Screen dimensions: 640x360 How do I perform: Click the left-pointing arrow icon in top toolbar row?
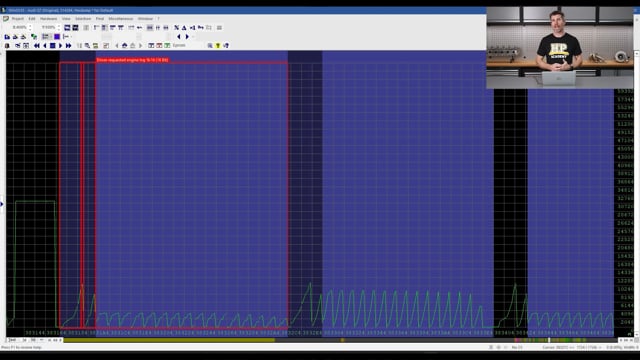(140, 28)
